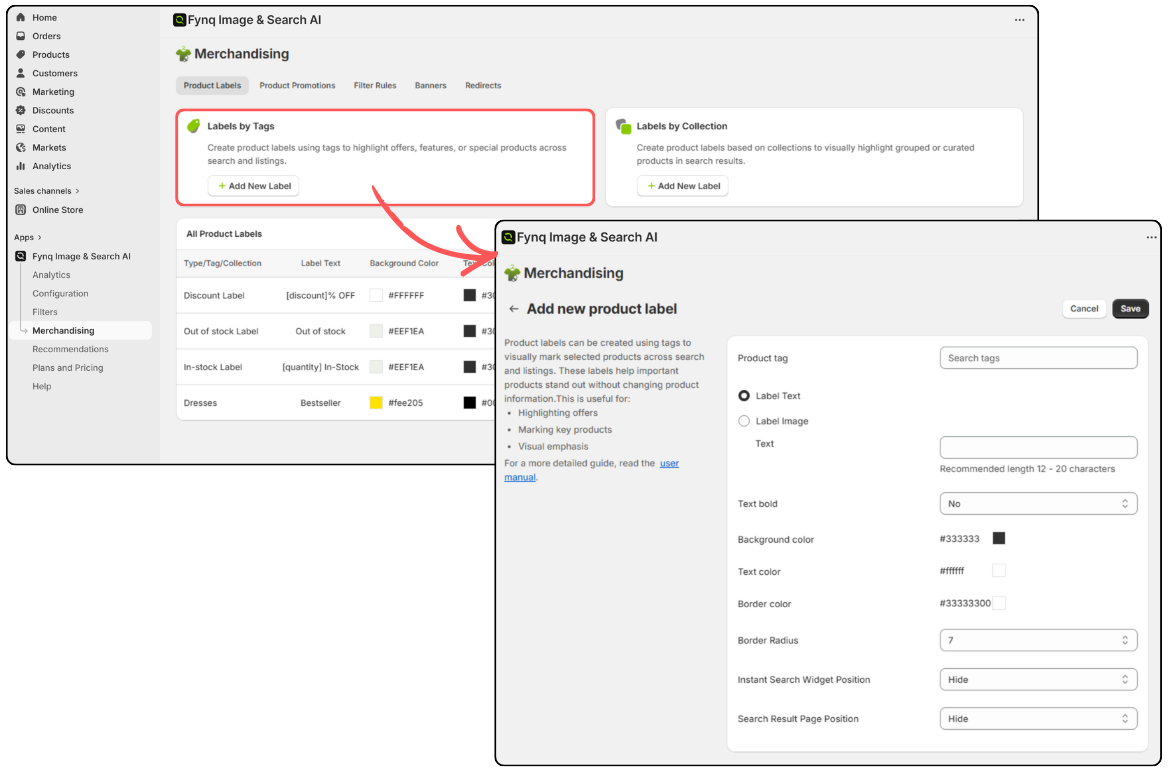
Task: Switch to the Product Labels tab
Action: [212, 85]
